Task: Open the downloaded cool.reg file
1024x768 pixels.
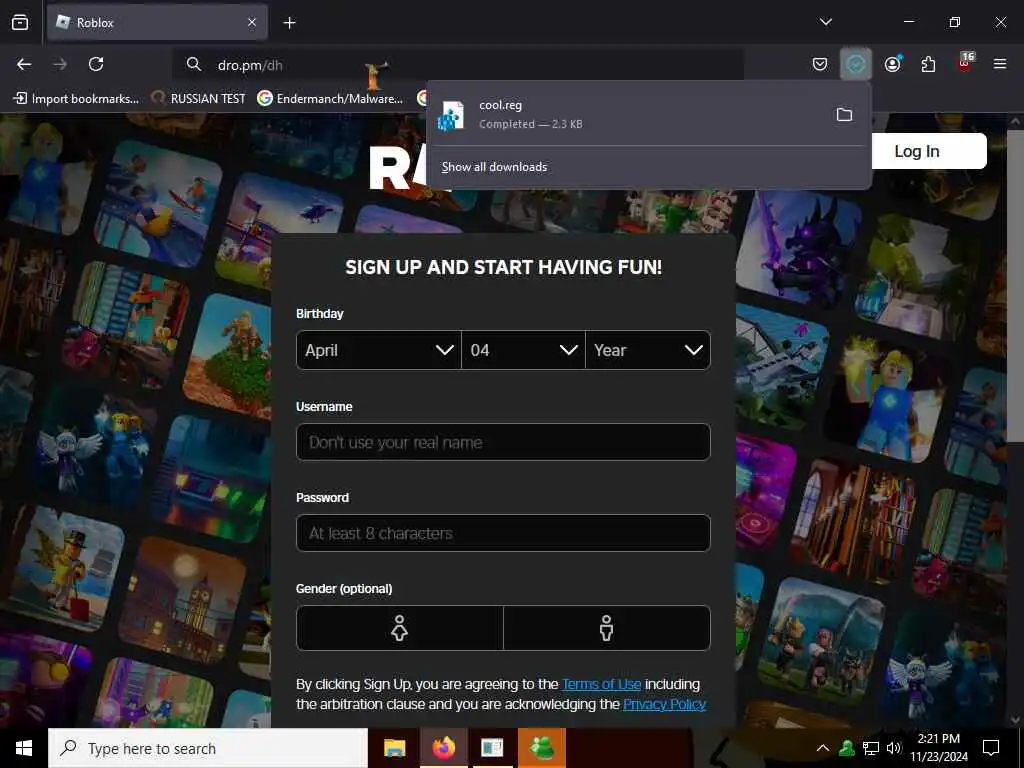Action: point(627,114)
